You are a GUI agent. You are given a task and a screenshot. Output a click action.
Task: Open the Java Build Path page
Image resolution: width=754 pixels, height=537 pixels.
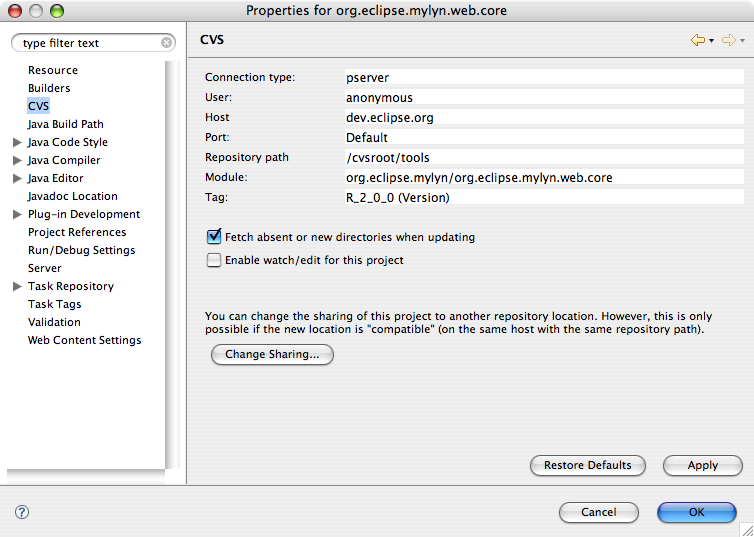[65, 124]
